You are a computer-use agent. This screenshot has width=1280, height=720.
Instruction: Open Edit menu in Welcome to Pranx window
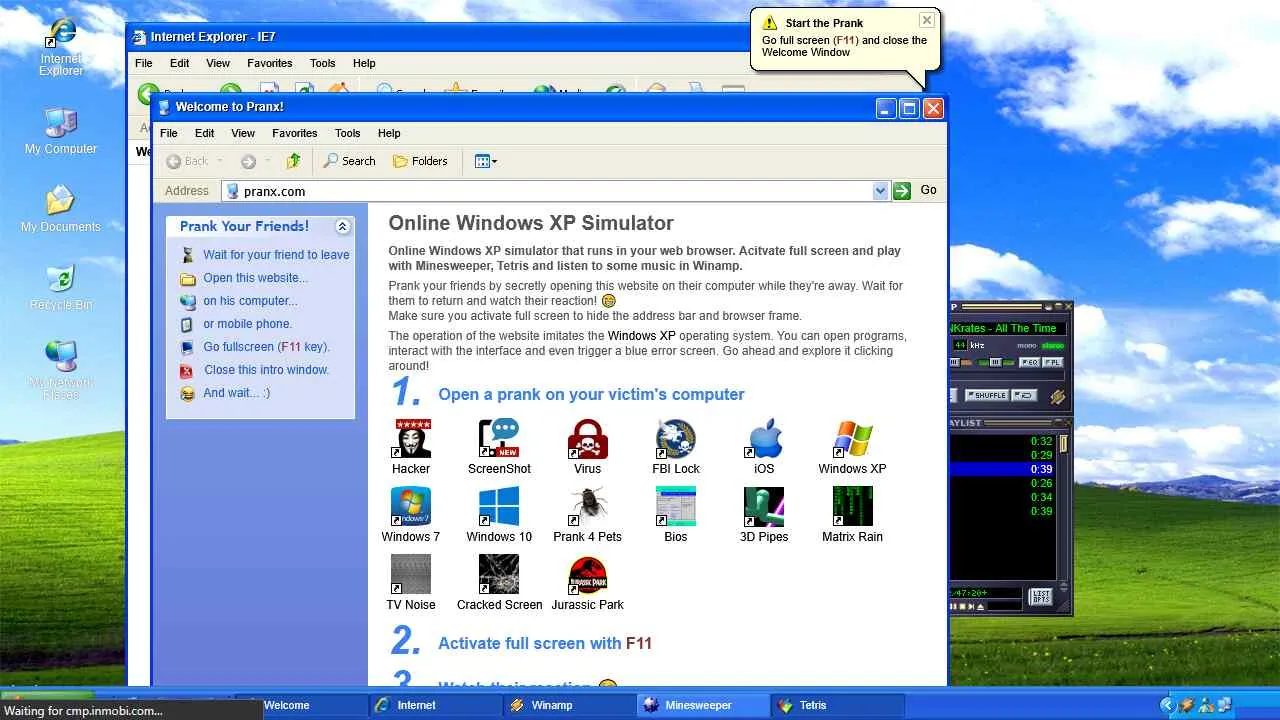205,133
